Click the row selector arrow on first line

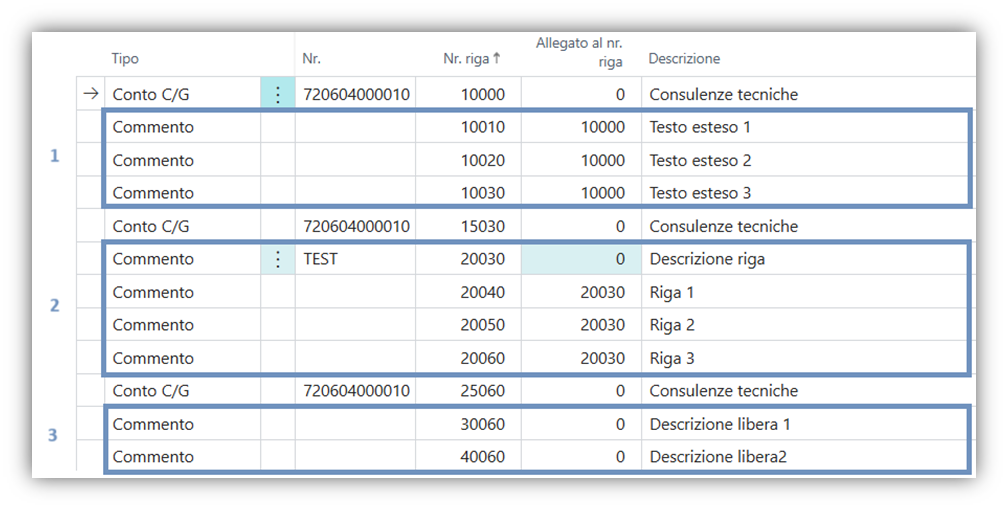[90, 94]
